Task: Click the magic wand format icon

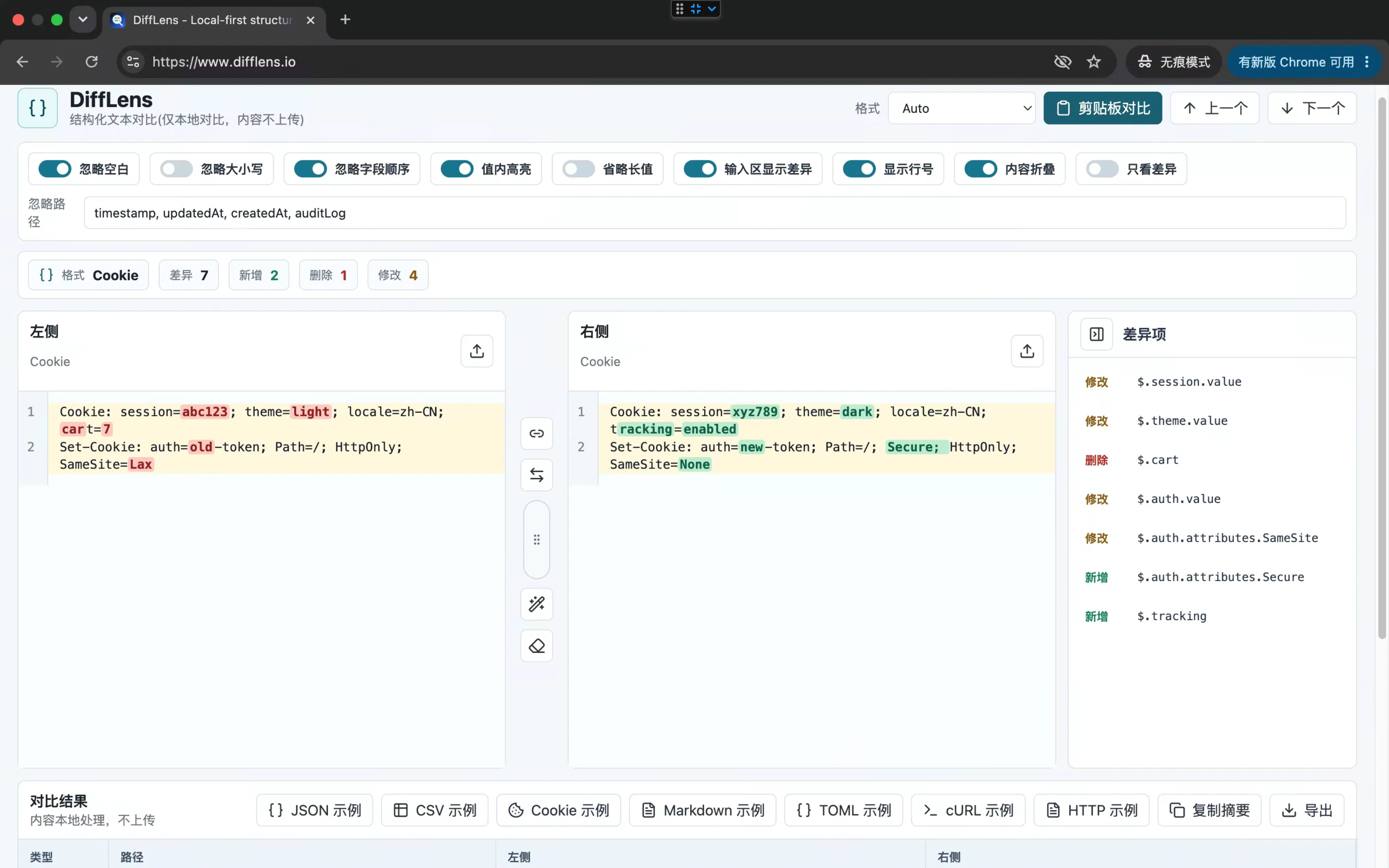Action: pyautogui.click(x=537, y=604)
